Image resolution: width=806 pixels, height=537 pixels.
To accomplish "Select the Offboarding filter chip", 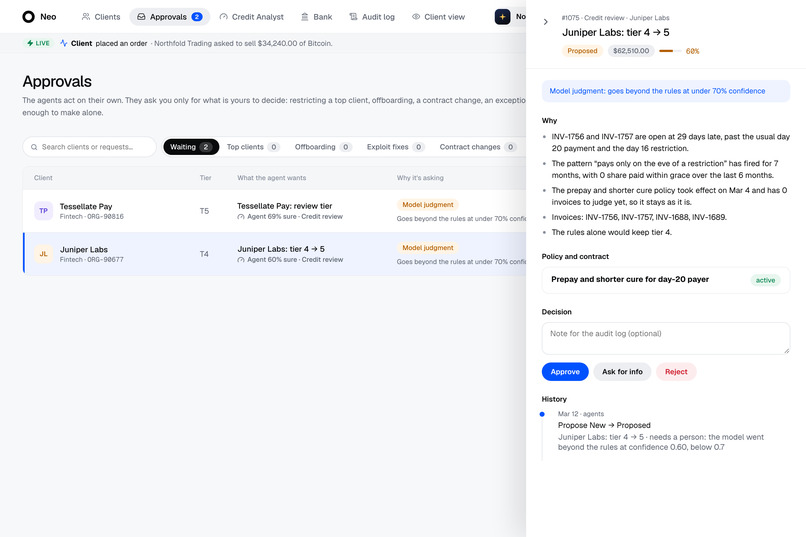I will pyautogui.click(x=323, y=147).
